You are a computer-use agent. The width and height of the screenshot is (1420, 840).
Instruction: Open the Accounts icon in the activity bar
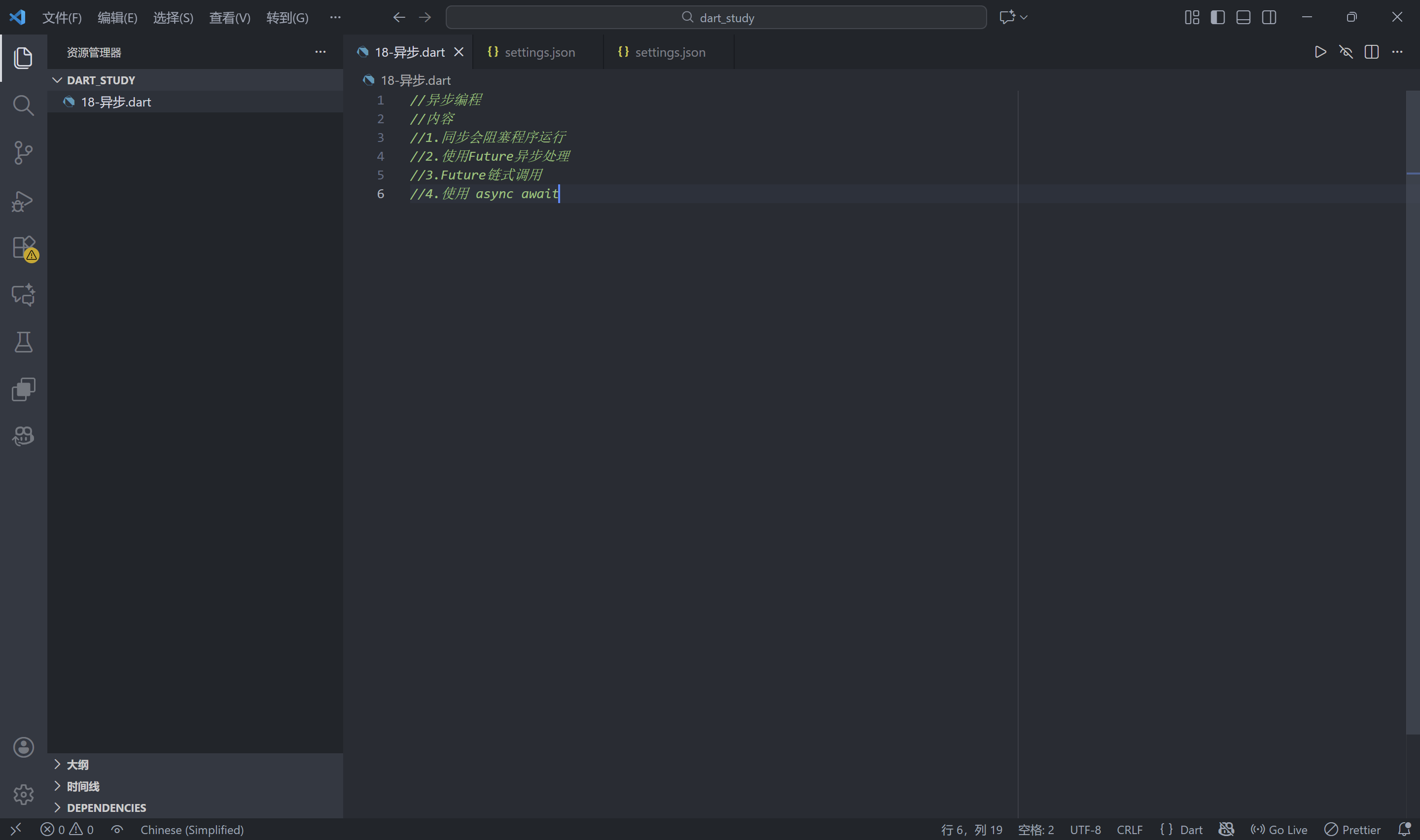click(23, 747)
